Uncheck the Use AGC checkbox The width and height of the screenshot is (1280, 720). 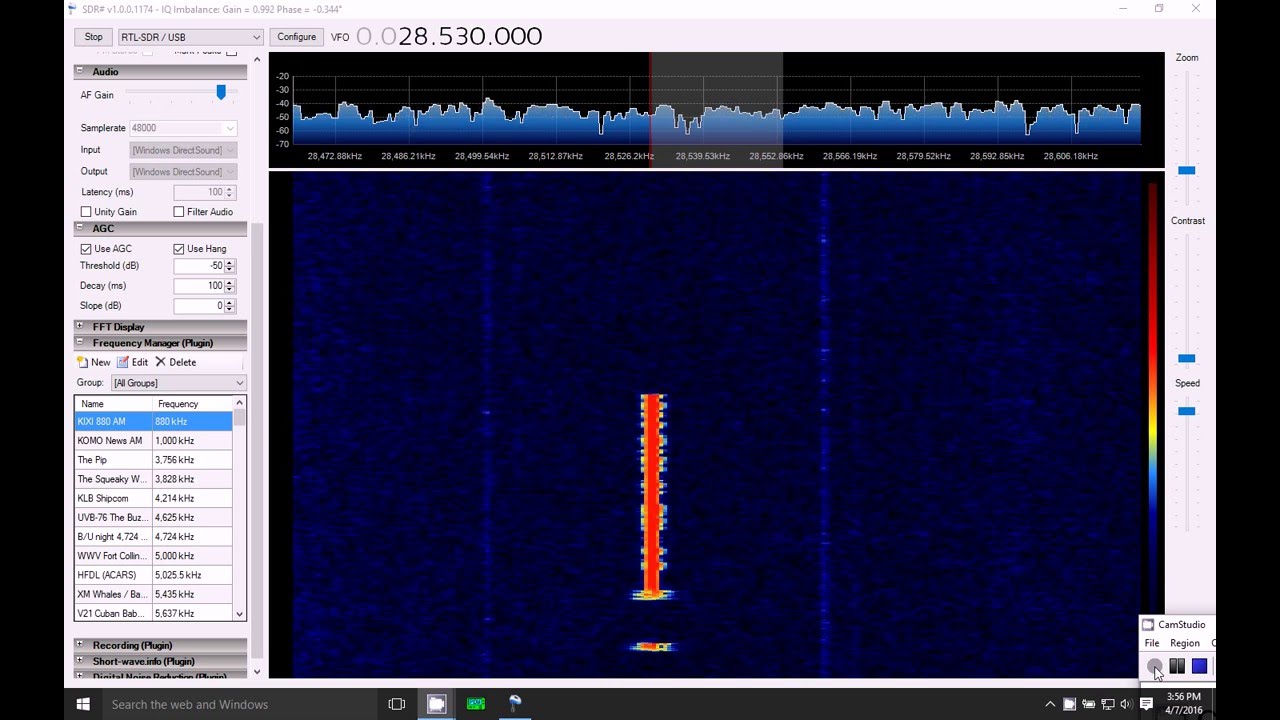pyautogui.click(x=86, y=249)
